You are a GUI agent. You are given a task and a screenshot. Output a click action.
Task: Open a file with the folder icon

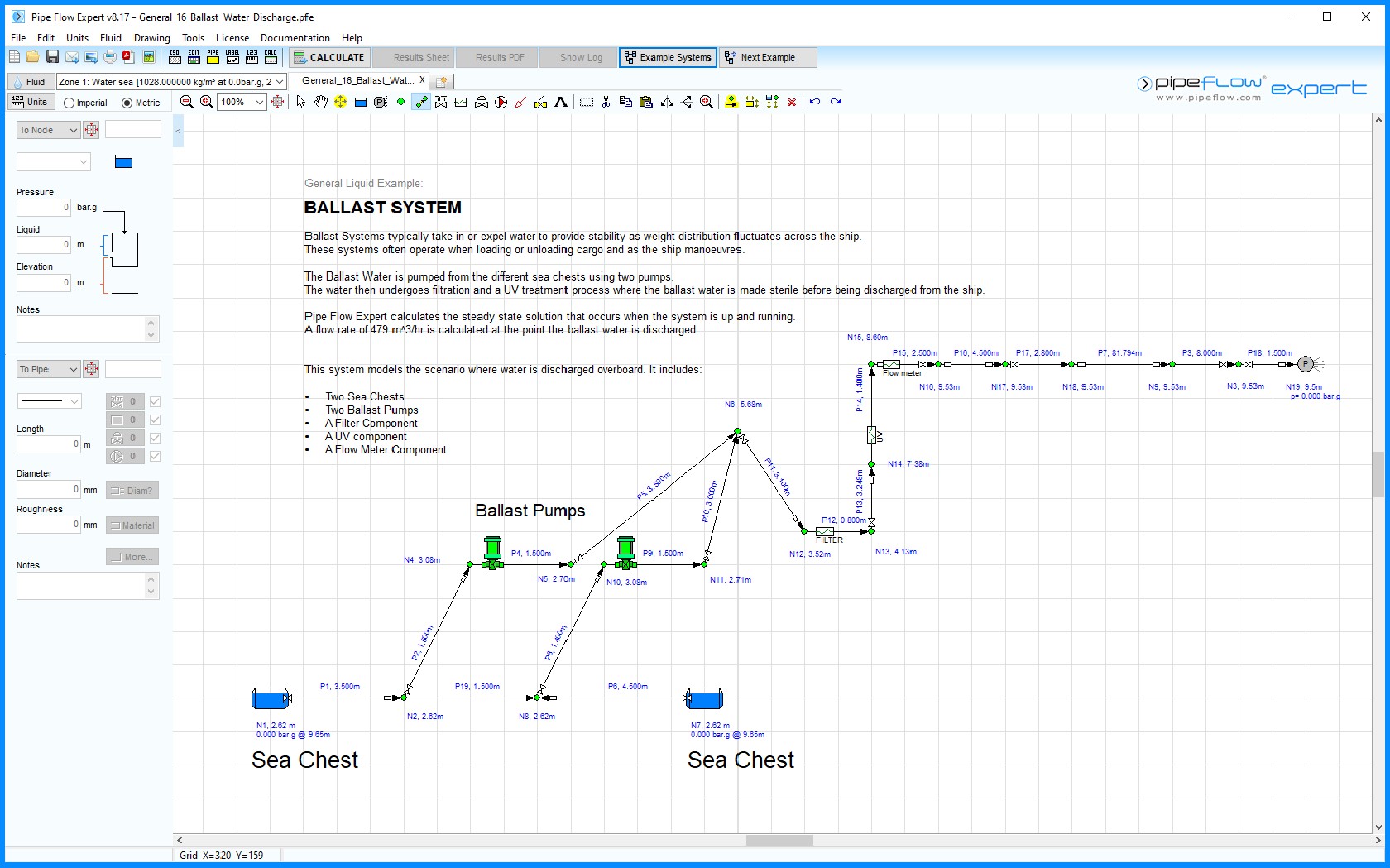pos(33,57)
